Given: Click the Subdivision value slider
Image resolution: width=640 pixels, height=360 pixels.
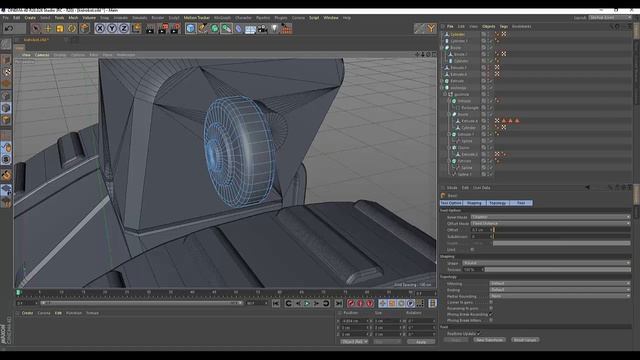Looking at the screenshot, I should (562, 236).
